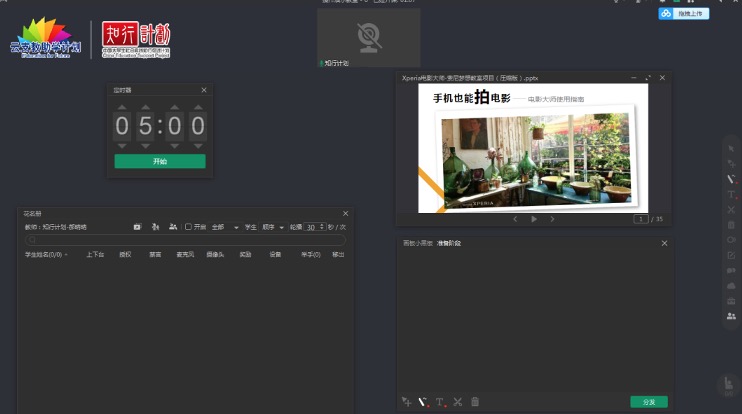Close the roster (花名册) panel

click(345, 213)
